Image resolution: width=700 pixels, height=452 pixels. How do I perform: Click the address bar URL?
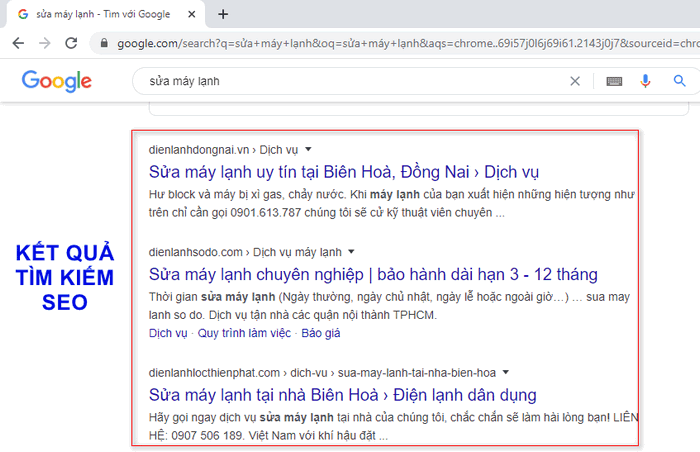[408, 43]
